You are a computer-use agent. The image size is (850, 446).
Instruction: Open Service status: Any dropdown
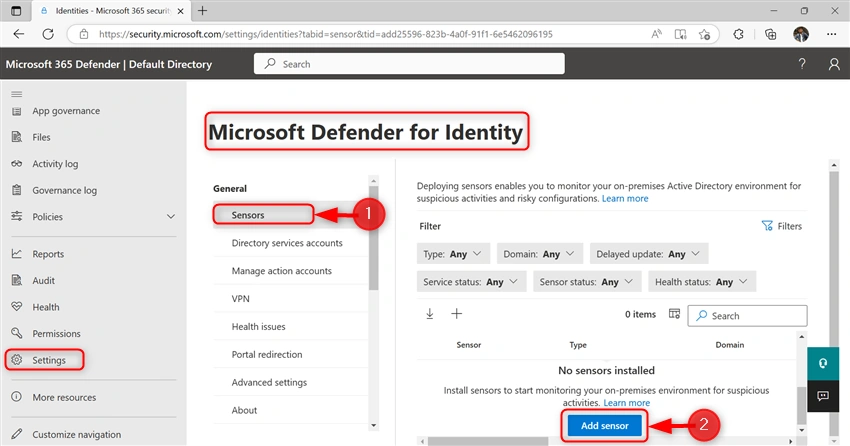[471, 282]
